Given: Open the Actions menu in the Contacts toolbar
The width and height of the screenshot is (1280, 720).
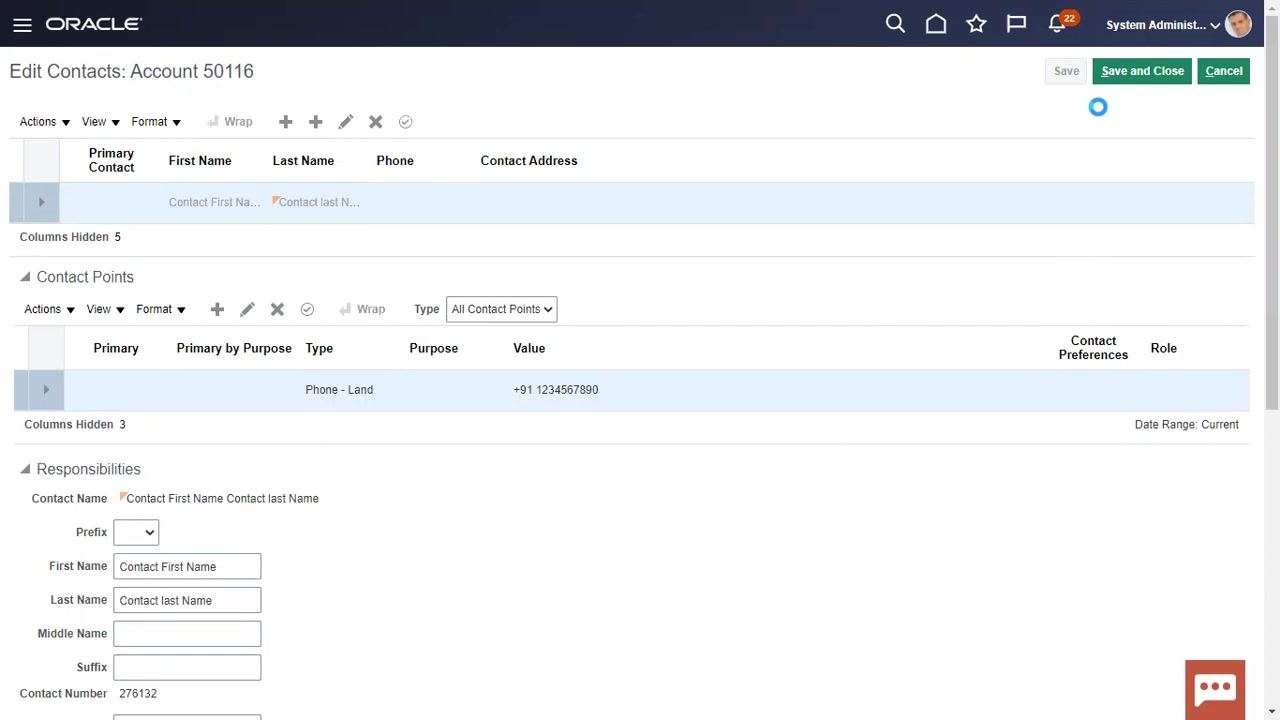Looking at the screenshot, I should [45, 122].
